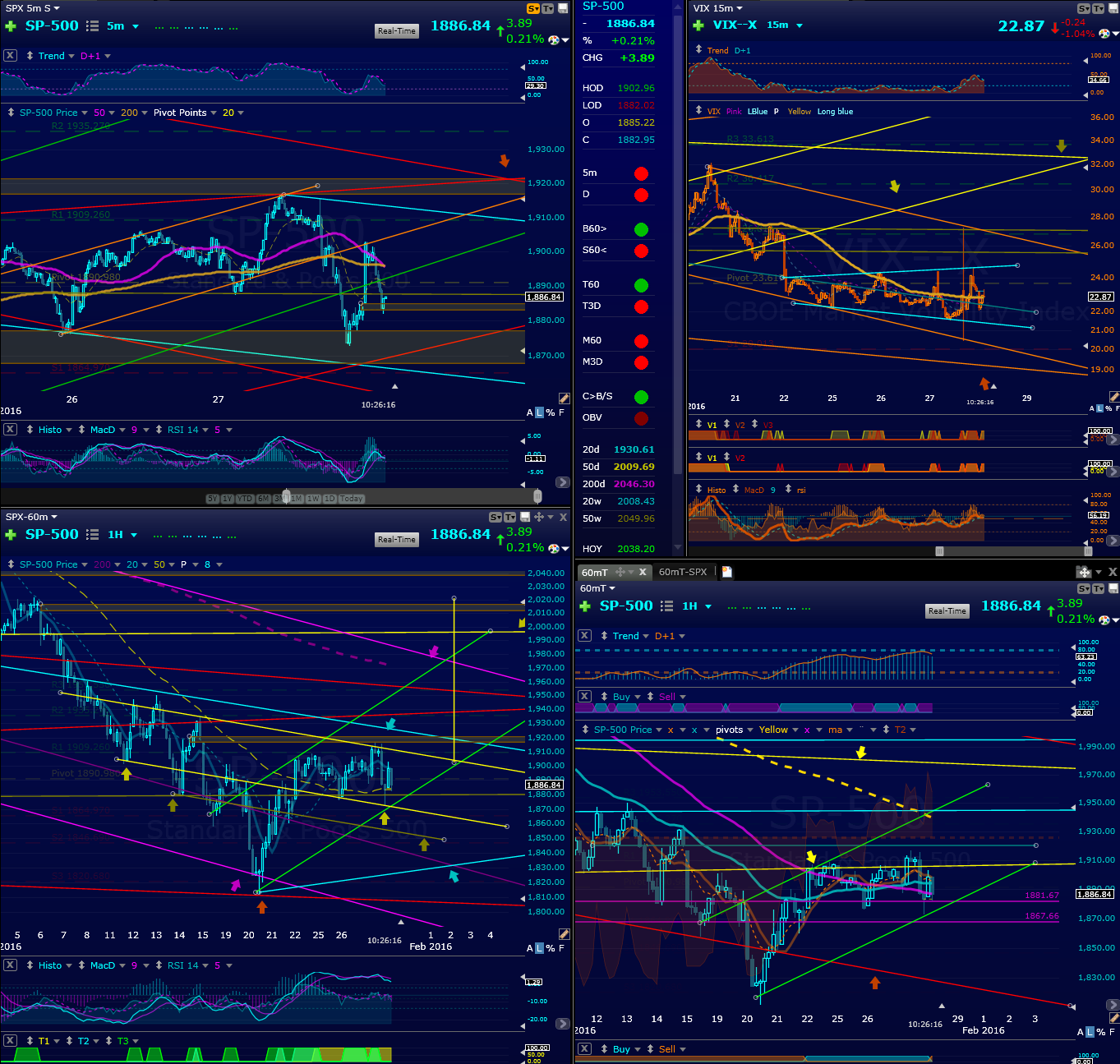Toggle arithmetic scale A in SPX 5m chart
This screenshot has height=1064, width=1120.
(530, 412)
